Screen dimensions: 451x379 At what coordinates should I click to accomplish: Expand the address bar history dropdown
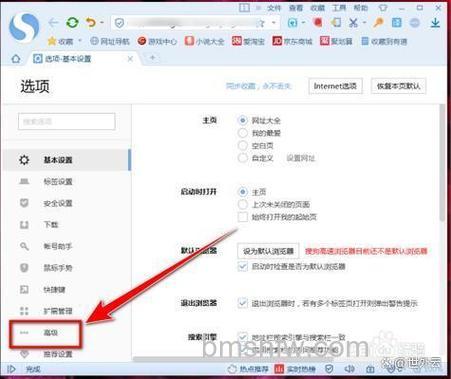click(x=274, y=23)
